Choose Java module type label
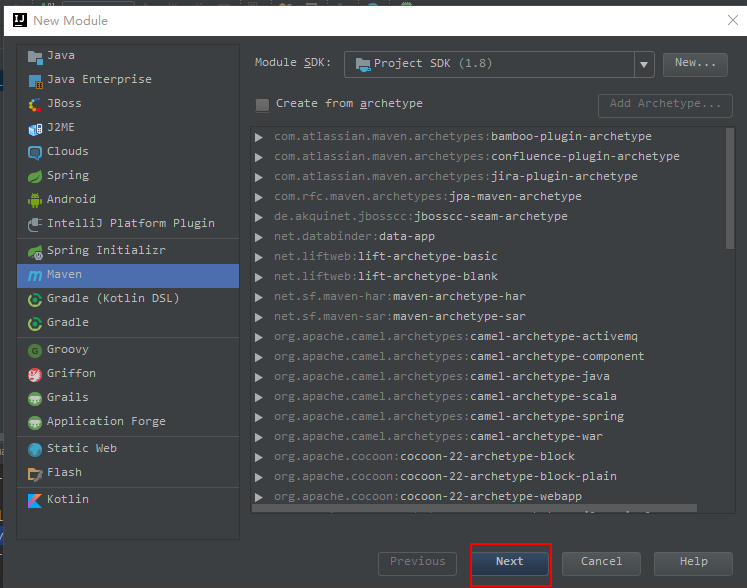 [61, 55]
